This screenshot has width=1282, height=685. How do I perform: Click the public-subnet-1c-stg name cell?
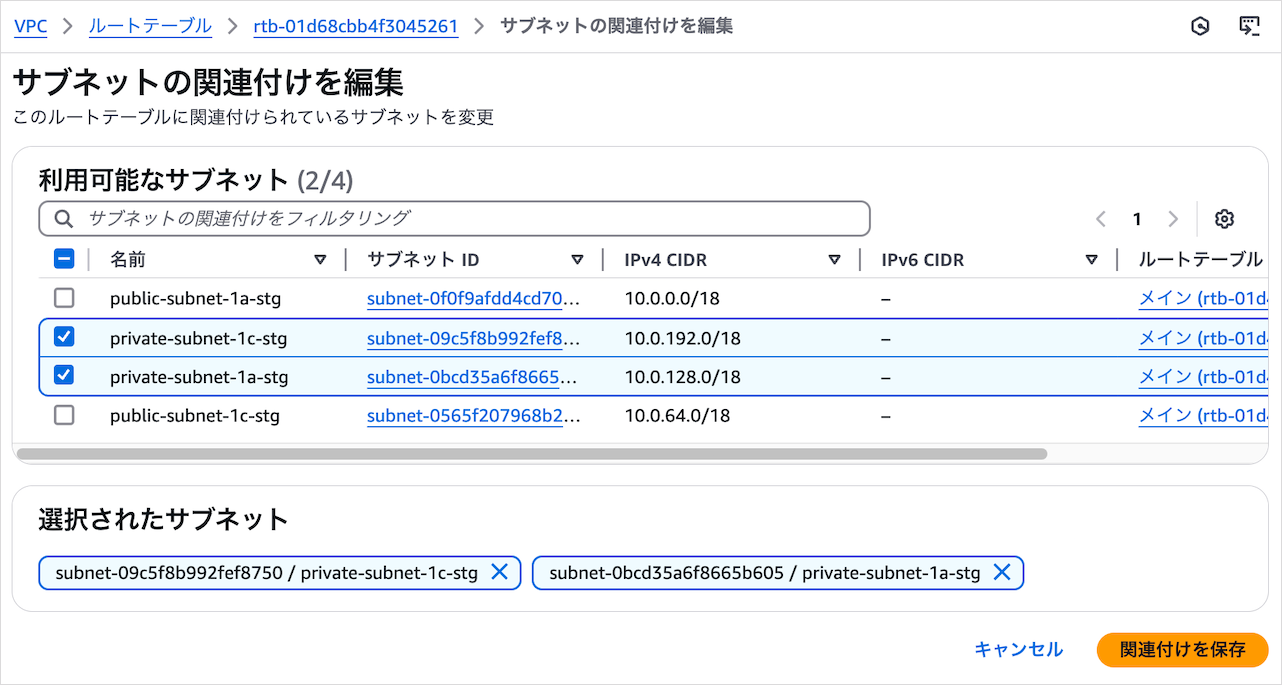[x=195, y=416]
